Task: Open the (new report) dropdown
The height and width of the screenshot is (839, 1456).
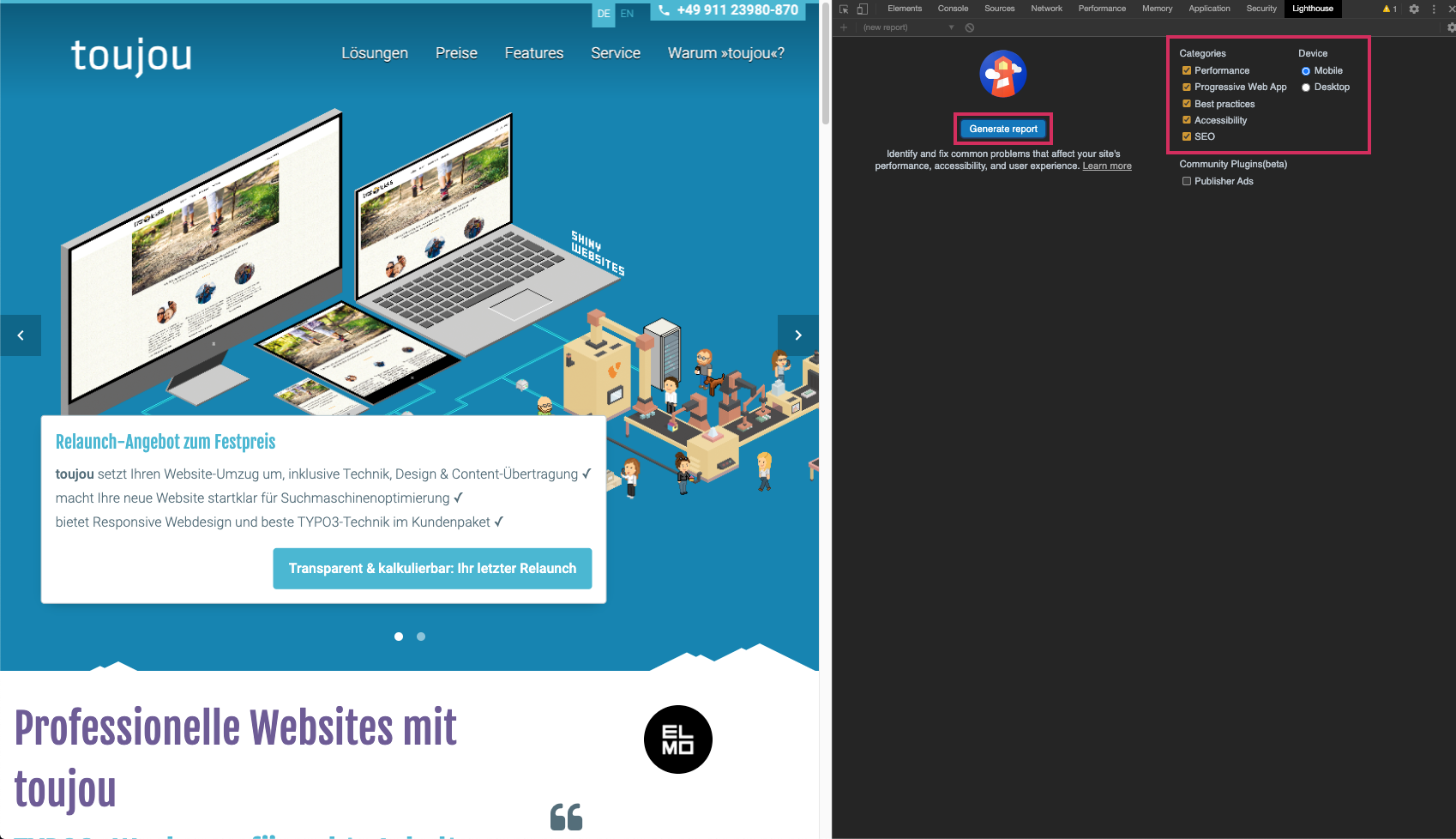Action: coord(909,27)
